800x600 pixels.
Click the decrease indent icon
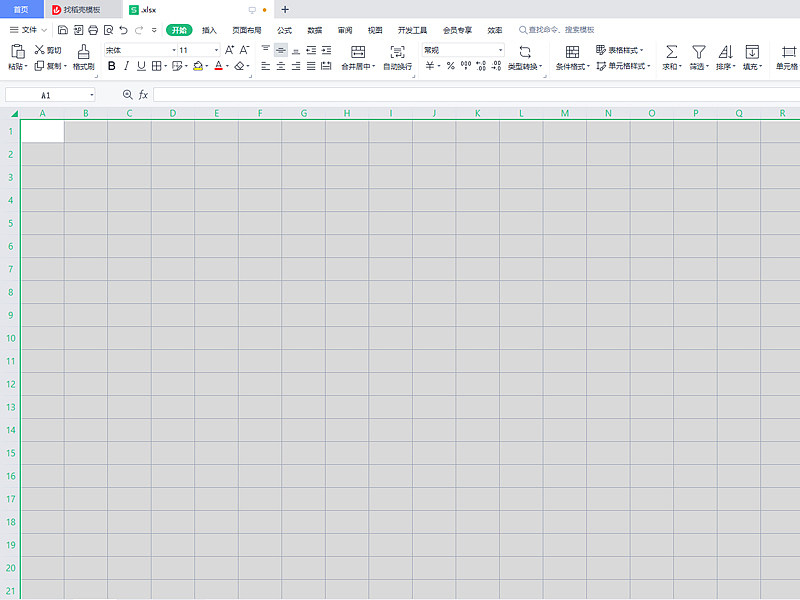(x=311, y=49)
